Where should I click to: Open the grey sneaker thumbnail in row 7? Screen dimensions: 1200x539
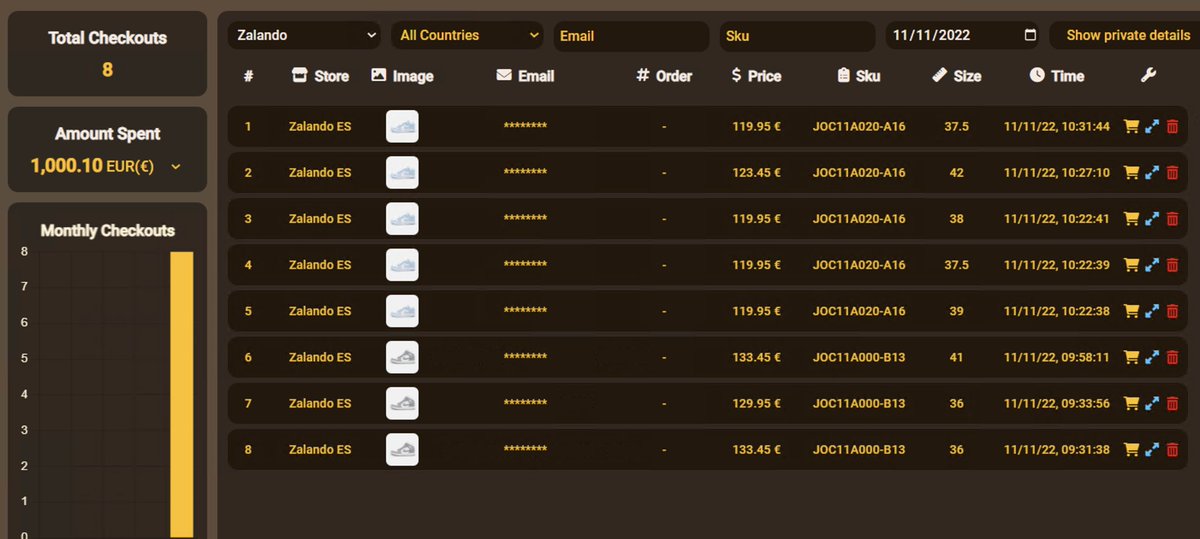click(402, 403)
